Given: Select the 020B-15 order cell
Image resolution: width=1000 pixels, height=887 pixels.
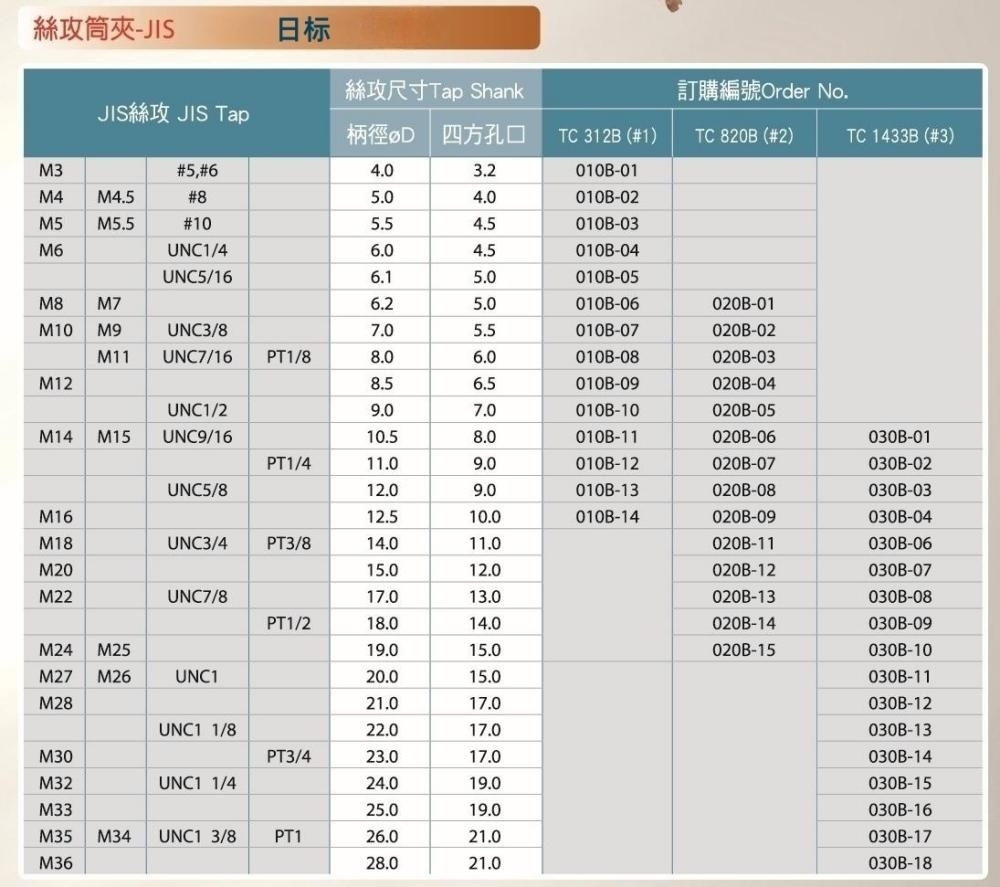Looking at the screenshot, I should click(744, 650).
